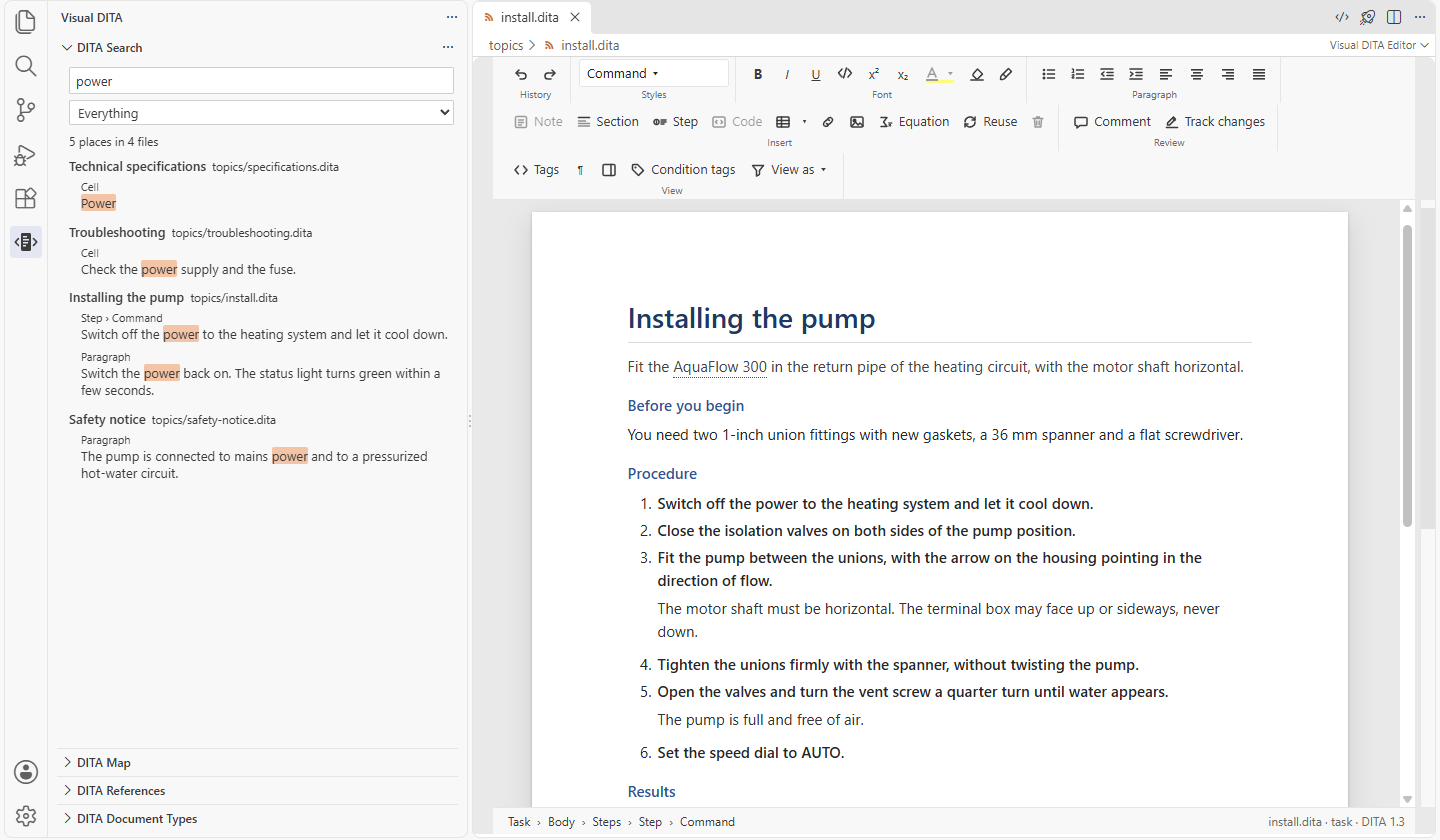Open the Explorer view in activity bar
Screen dimensions: 1440x840
26,22
